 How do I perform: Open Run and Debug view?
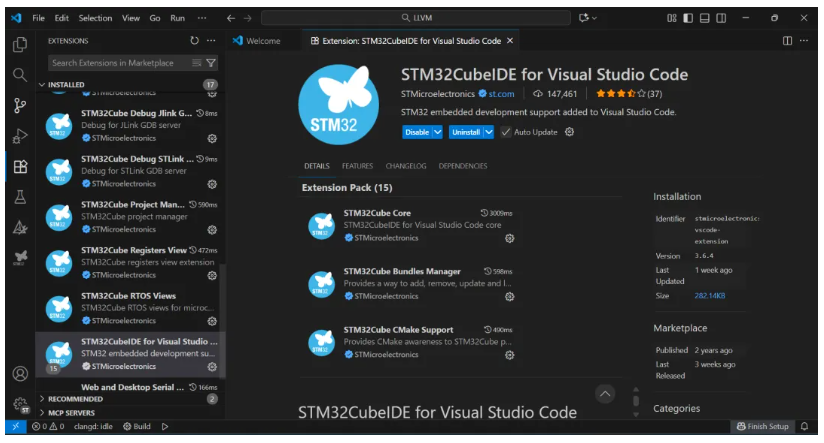(x=19, y=136)
